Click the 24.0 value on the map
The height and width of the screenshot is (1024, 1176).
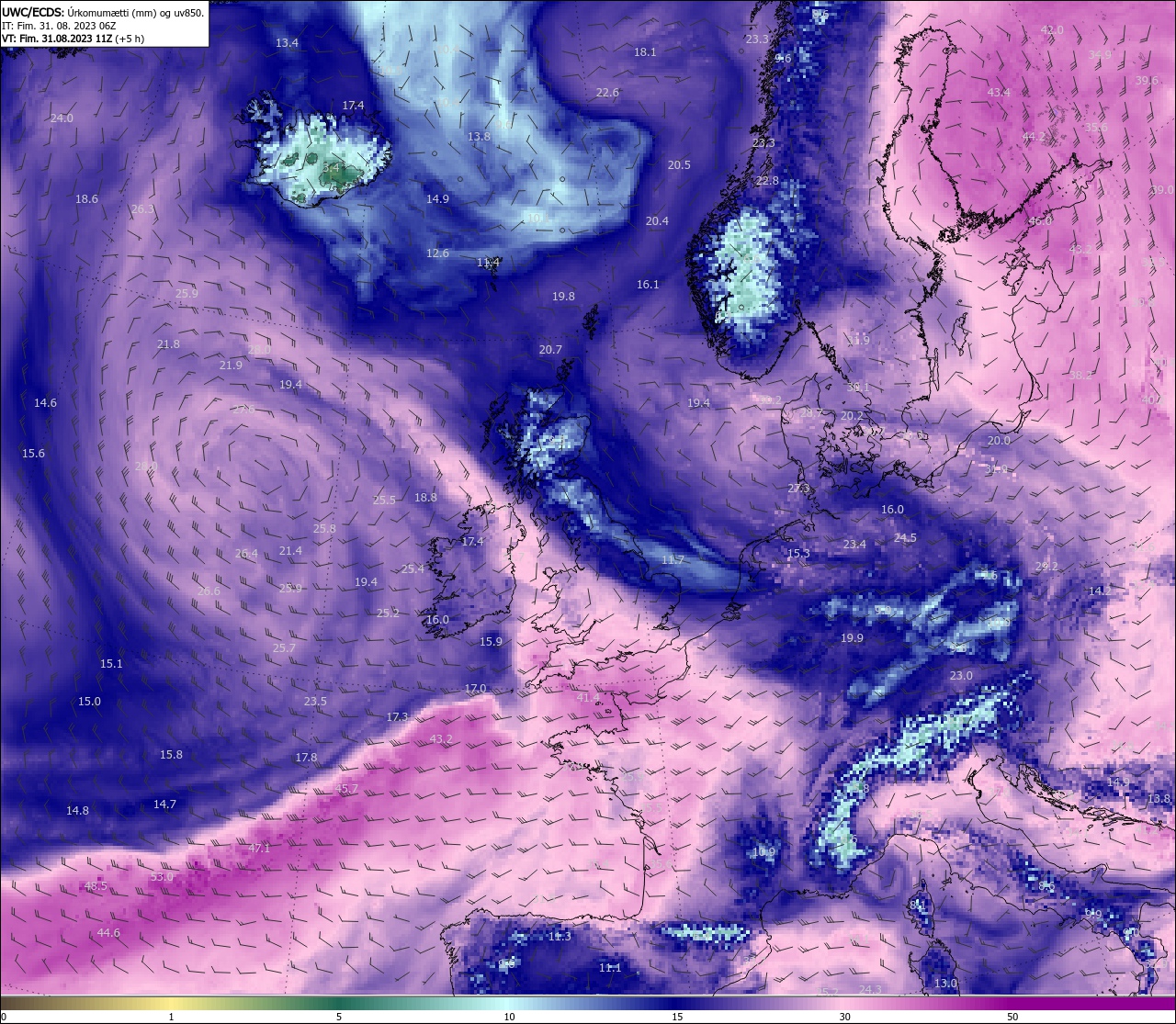coord(62,118)
